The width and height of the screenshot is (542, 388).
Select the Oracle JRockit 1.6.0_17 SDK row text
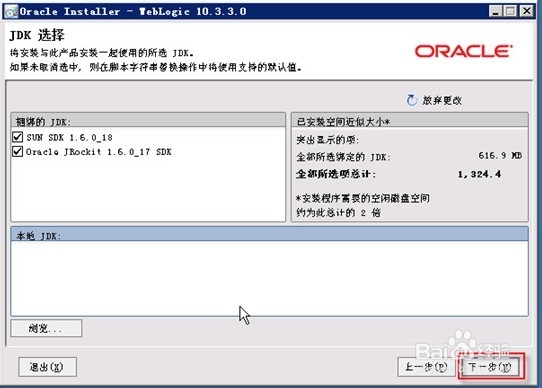(x=99, y=152)
